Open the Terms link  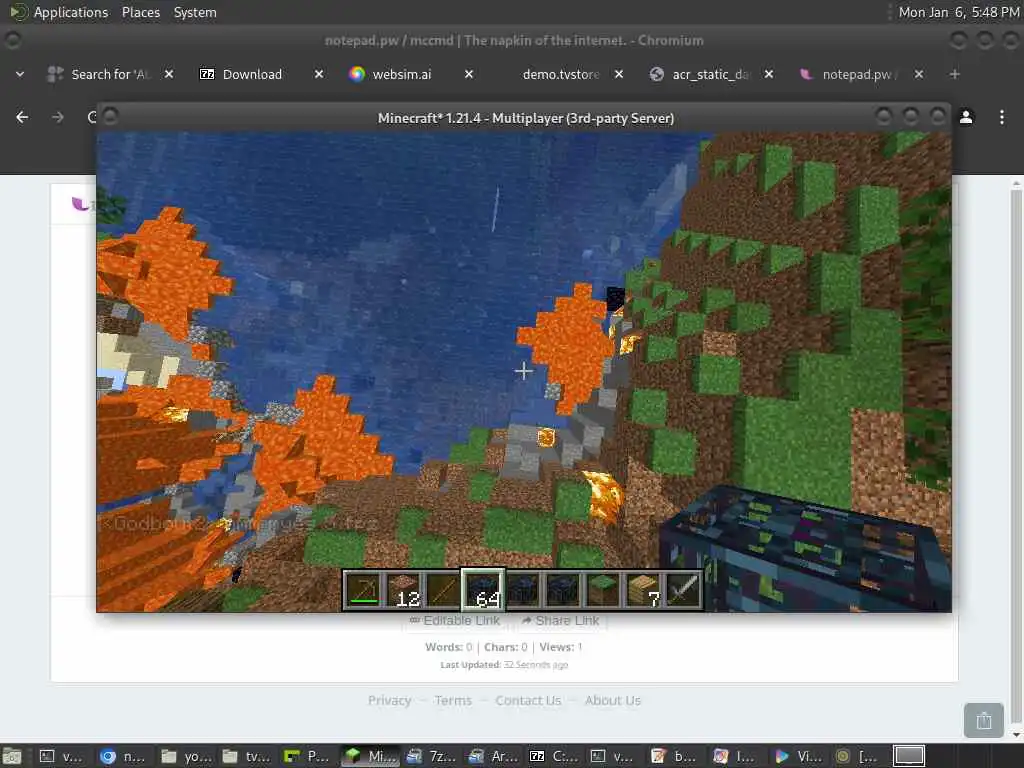(453, 700)
